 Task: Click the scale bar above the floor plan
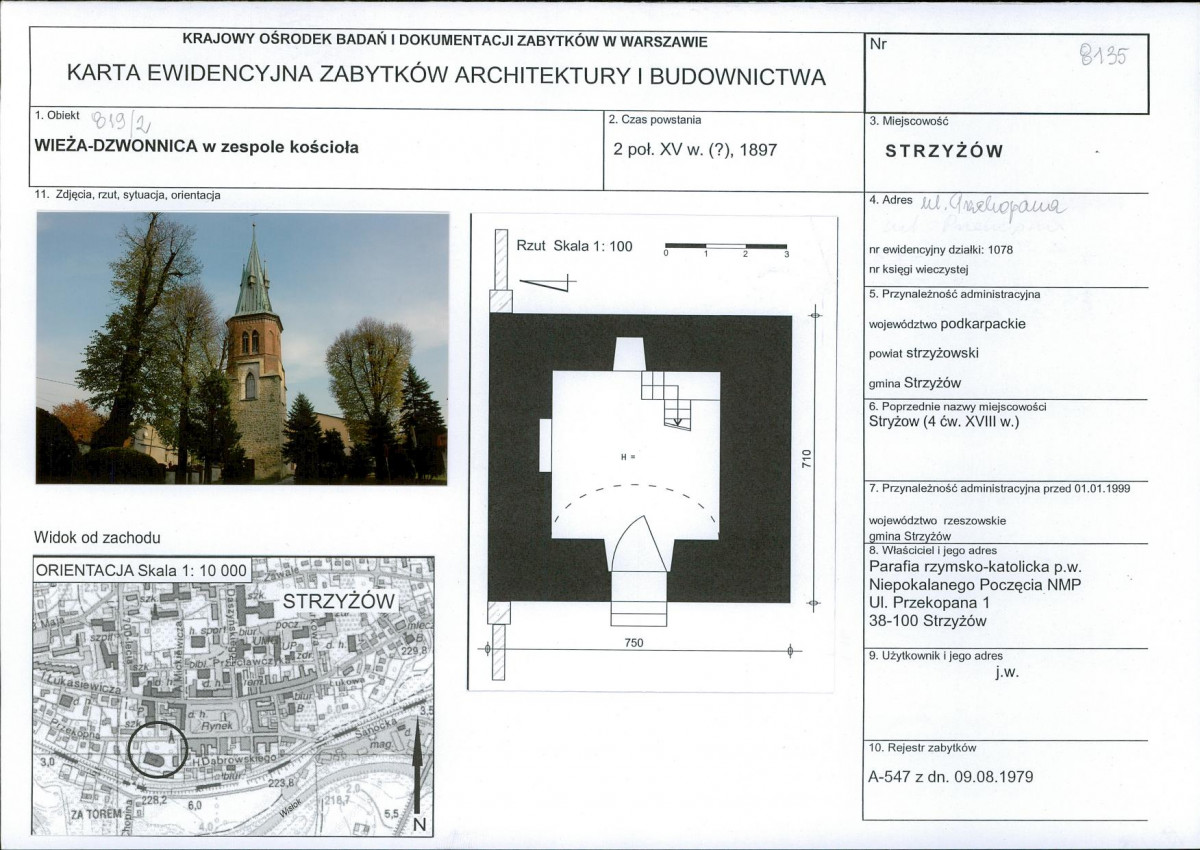coord(727,250)
